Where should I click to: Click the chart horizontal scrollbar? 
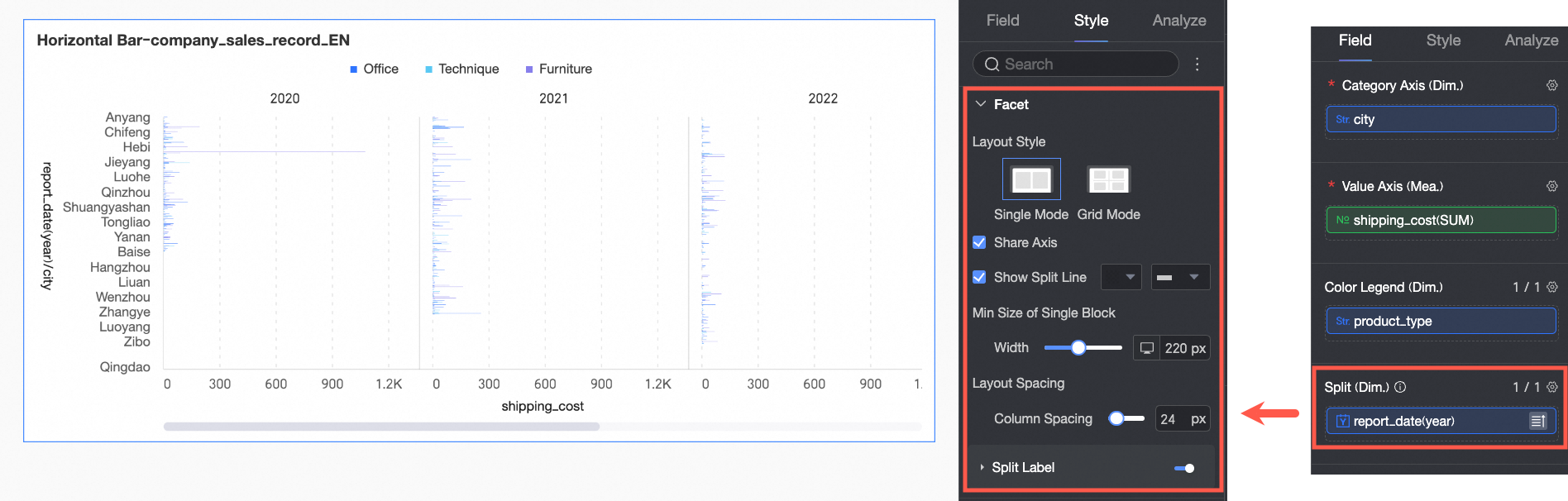[x=381, y=427]
